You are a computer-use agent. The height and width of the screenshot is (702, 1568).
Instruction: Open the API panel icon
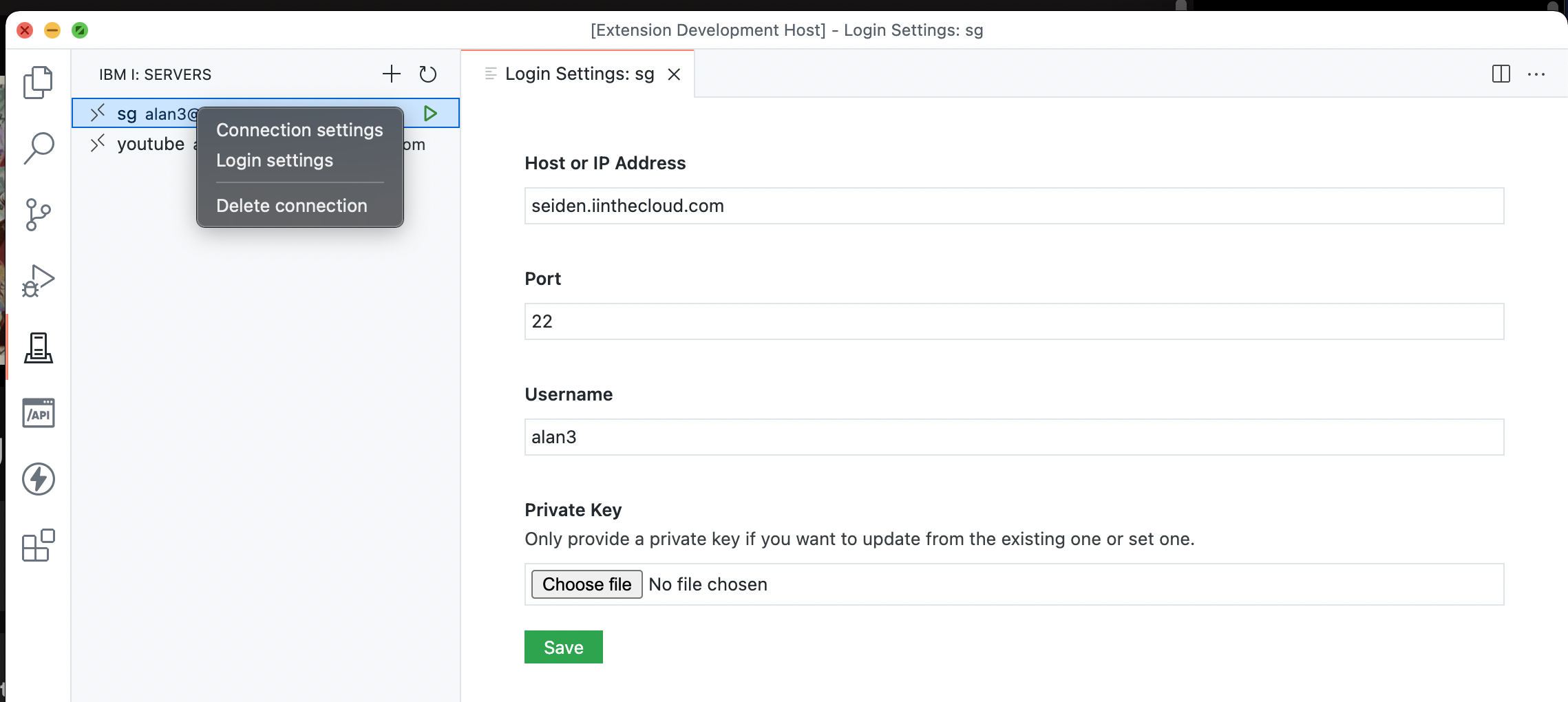pyautogui.click(x=38, y=413)
